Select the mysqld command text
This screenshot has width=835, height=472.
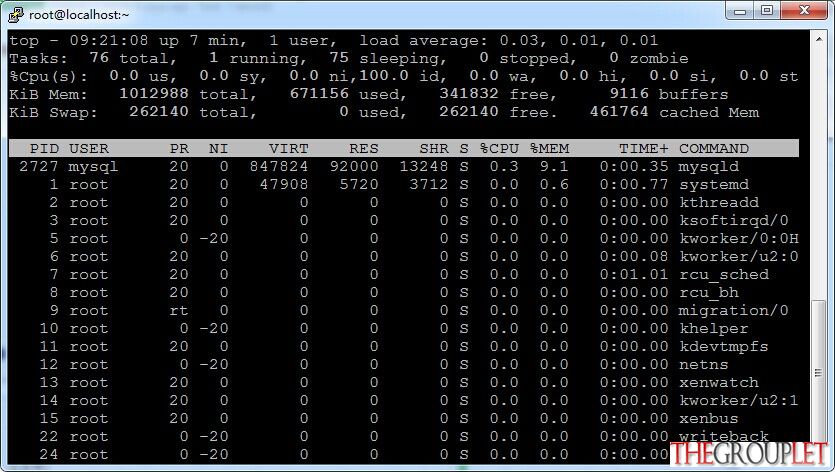point(709,167)
